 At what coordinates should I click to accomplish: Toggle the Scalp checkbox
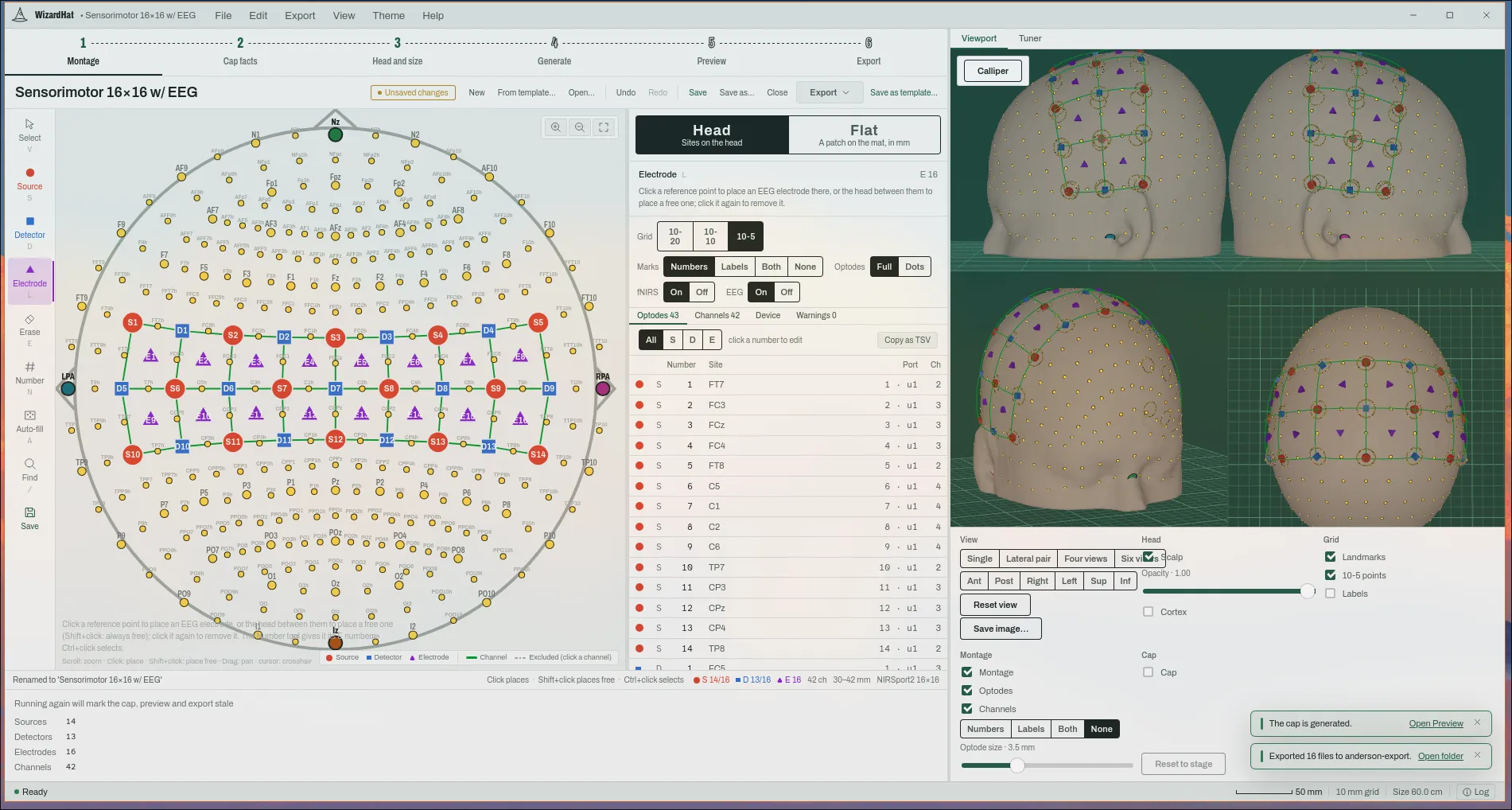1149,557
